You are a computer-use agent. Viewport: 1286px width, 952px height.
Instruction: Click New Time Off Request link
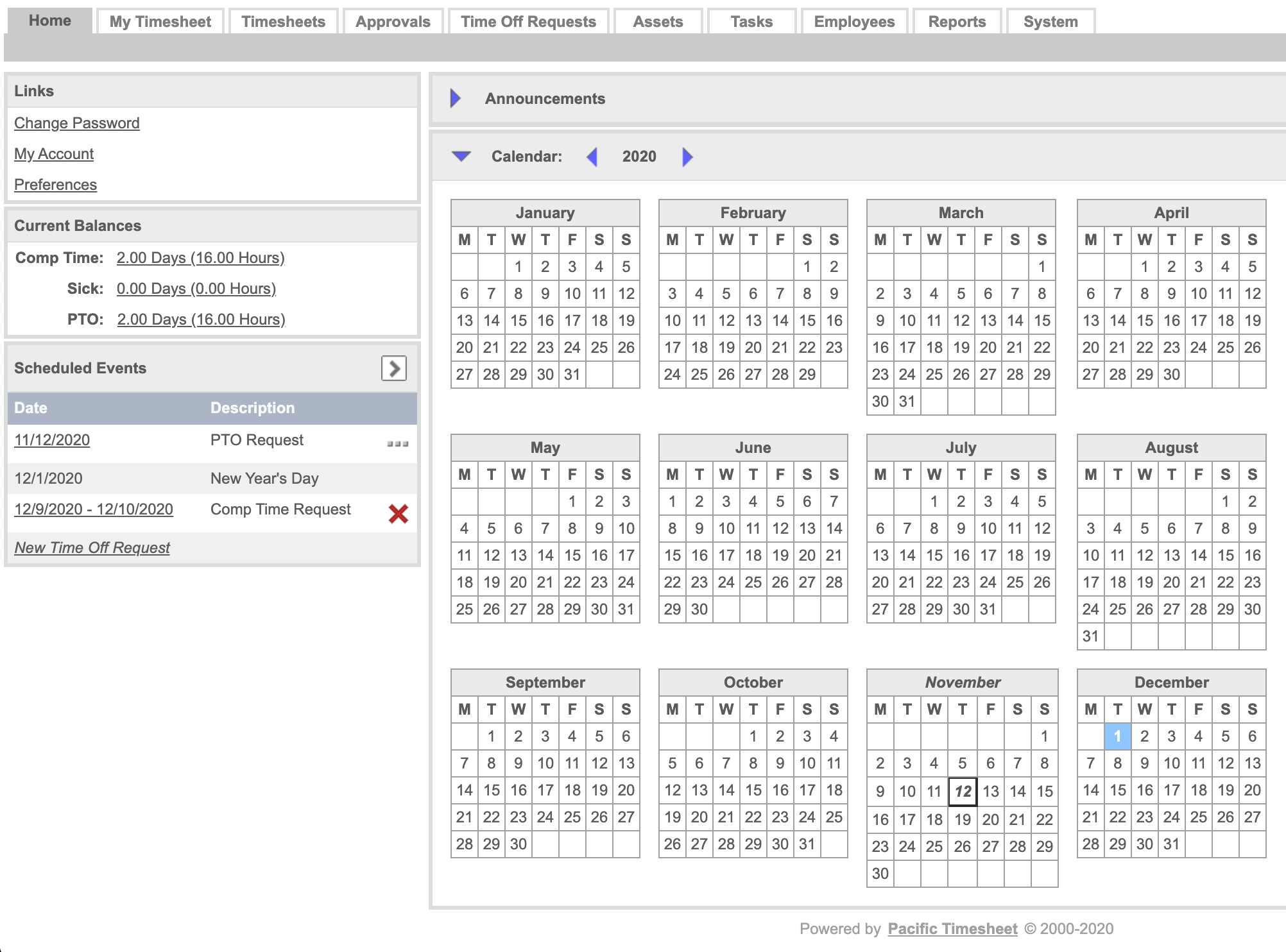pyautogui.click(x=92, y=548)
